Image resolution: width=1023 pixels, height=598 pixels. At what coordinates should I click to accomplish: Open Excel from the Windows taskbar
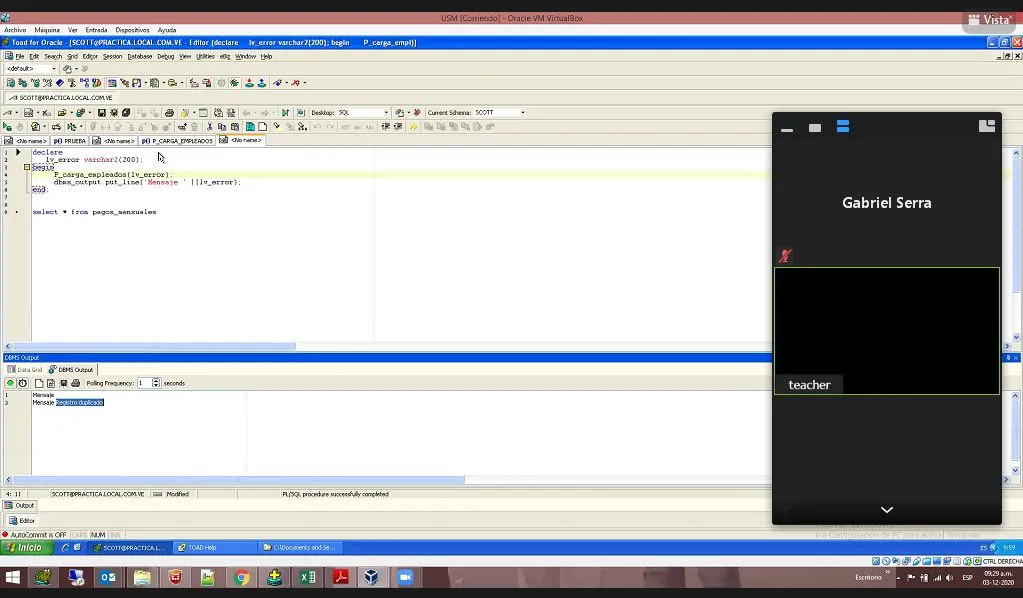click(307, 577)
